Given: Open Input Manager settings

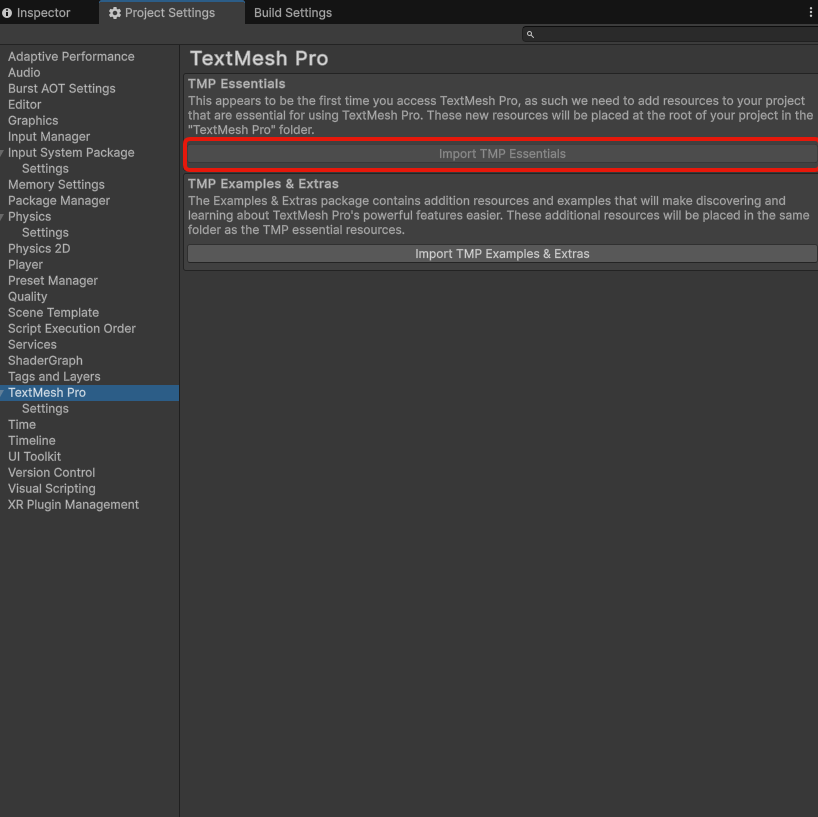Looking at the screenshot, I should 49,137.
